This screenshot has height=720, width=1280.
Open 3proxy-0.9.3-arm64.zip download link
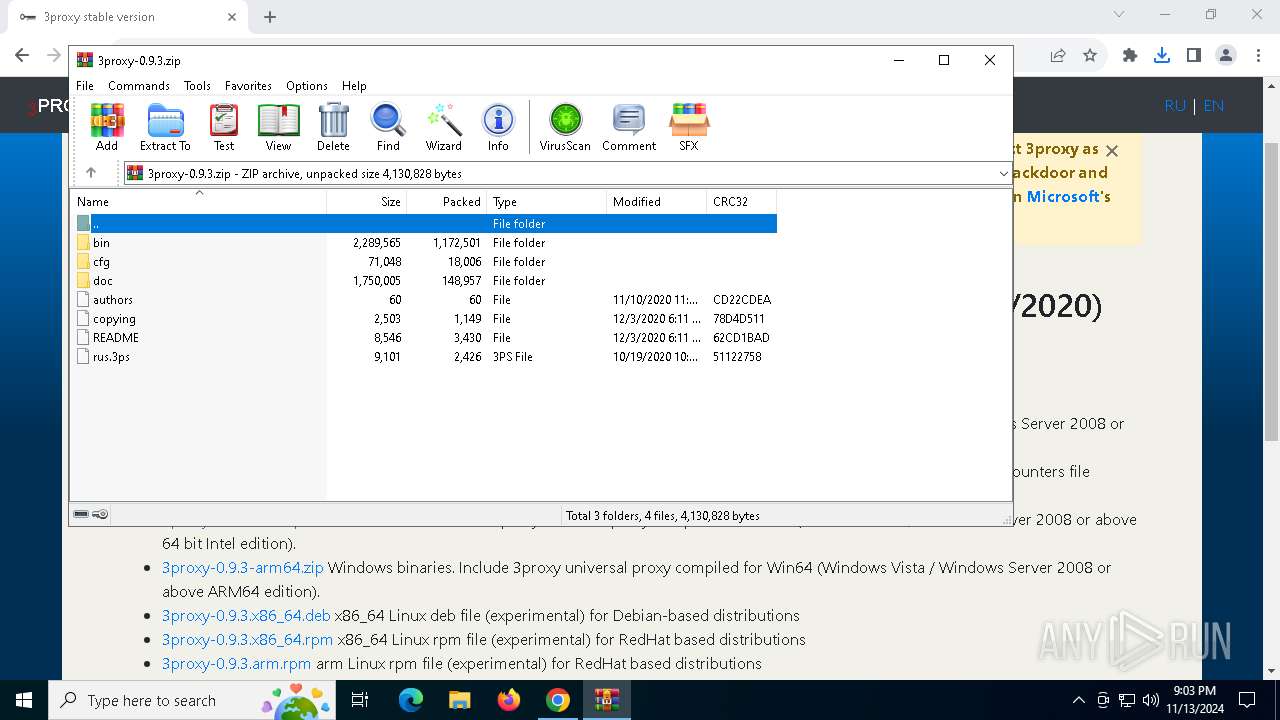coord(243,567)
